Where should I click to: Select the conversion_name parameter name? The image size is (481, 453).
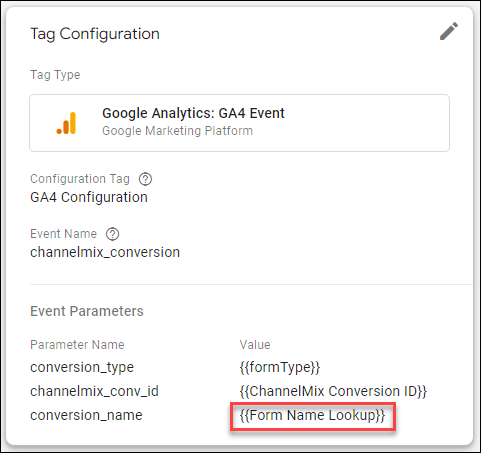[86, 415]
